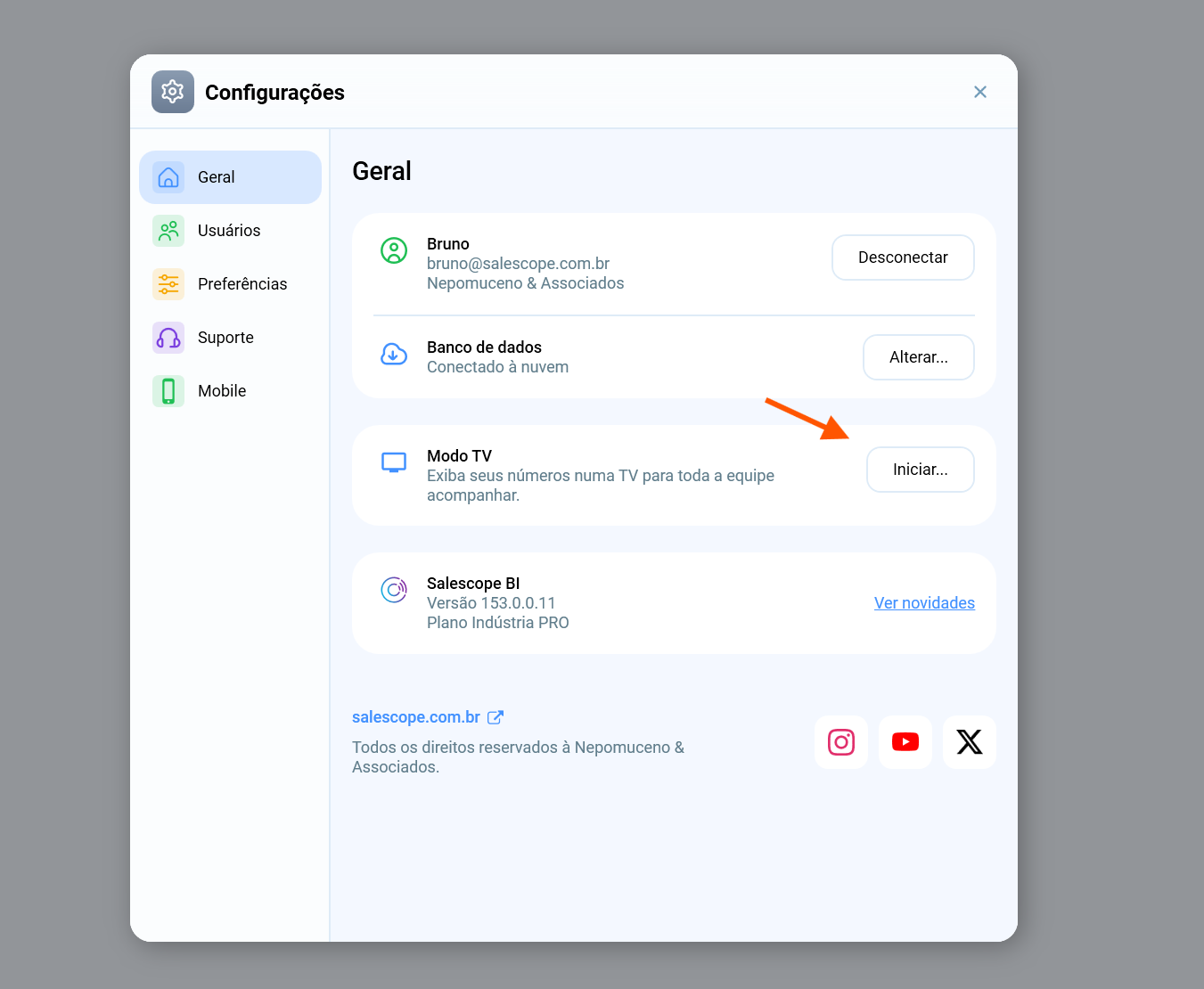
Task: Click the Configurações gear icon
Action: 173,92
